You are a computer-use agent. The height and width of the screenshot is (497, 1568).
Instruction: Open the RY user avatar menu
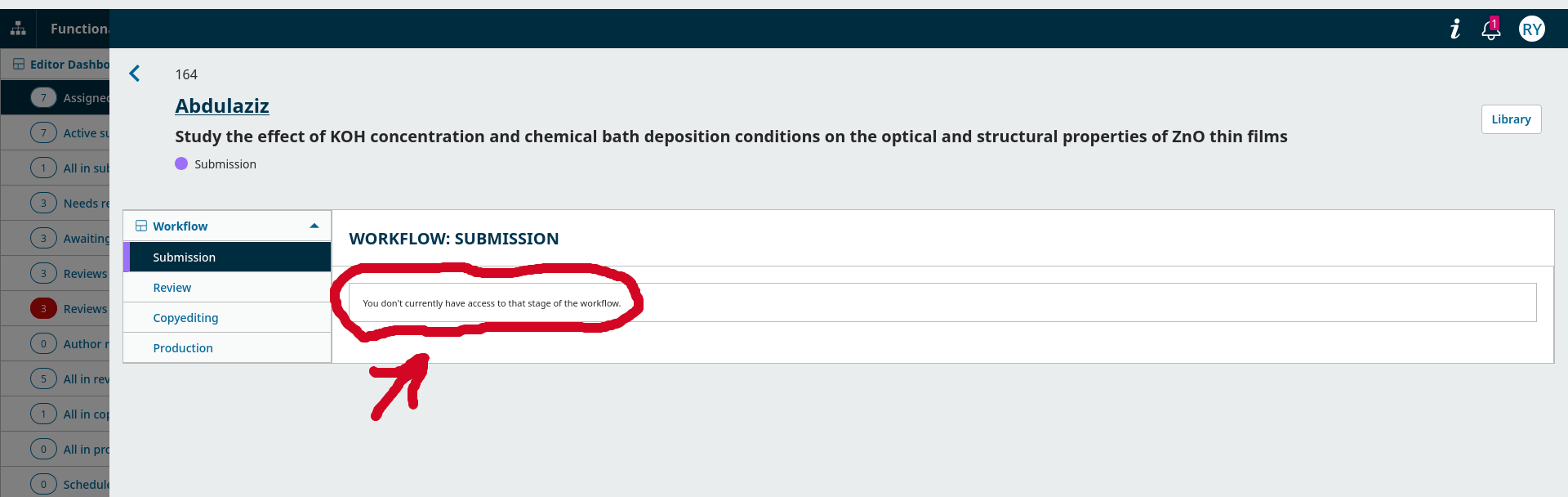1531,29
